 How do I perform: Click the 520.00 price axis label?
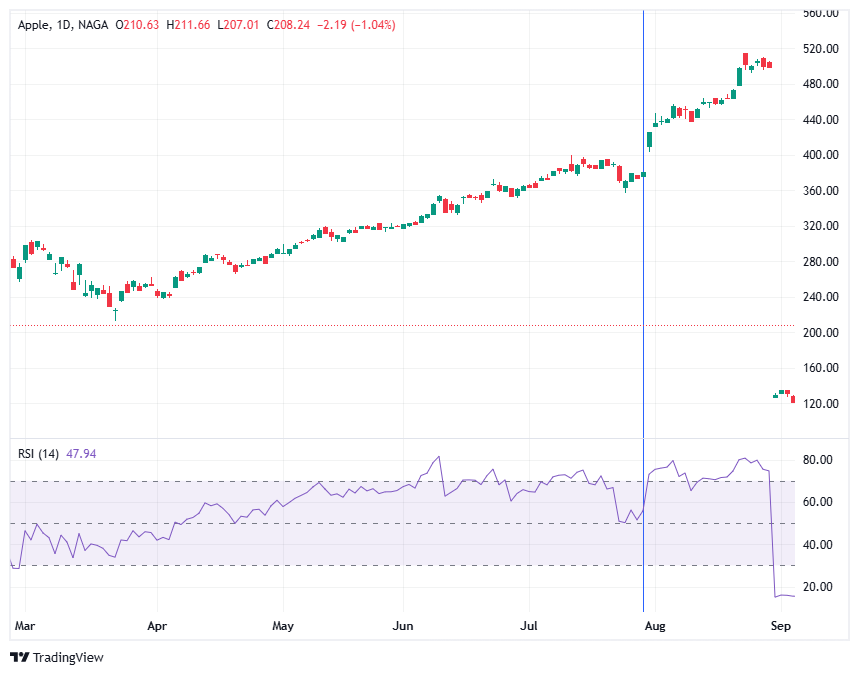[819, 48]
